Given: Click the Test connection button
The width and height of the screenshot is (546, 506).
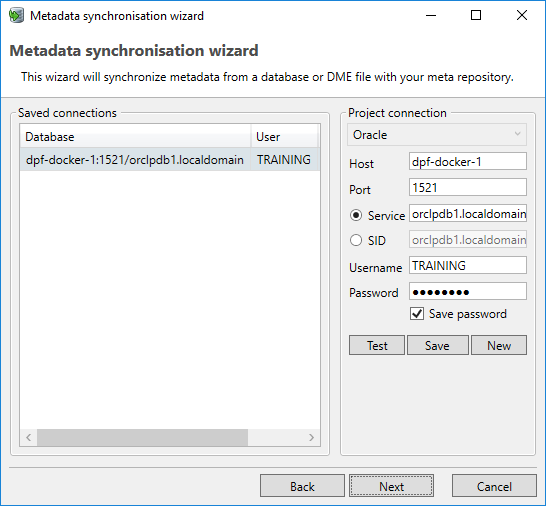Looking at the screenshot, I should click(377, 345).
